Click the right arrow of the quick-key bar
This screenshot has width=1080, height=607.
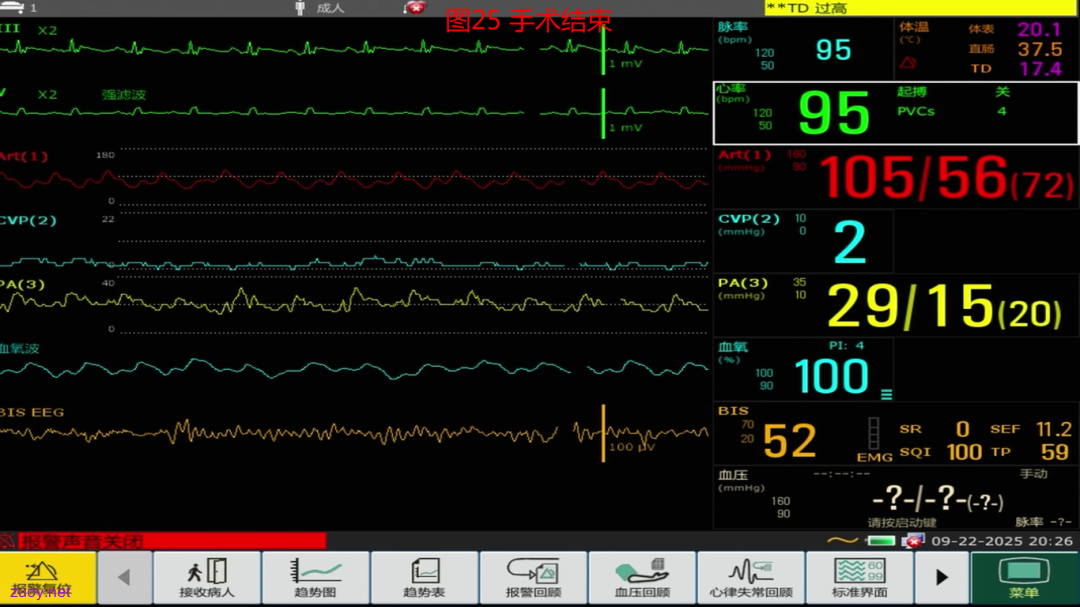(942, 577)
